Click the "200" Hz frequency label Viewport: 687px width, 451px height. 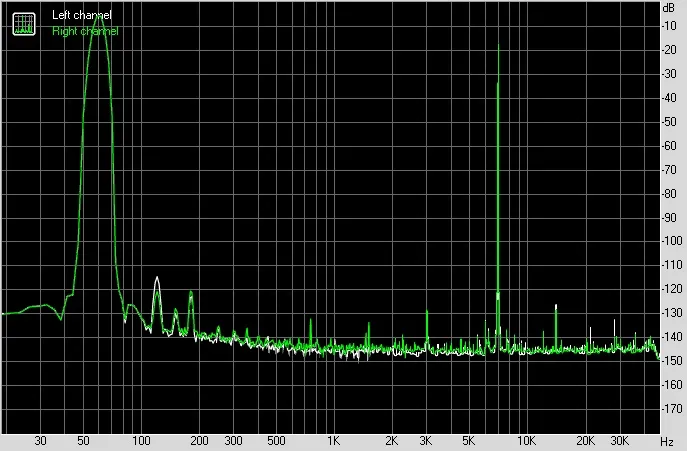(199, 441)
